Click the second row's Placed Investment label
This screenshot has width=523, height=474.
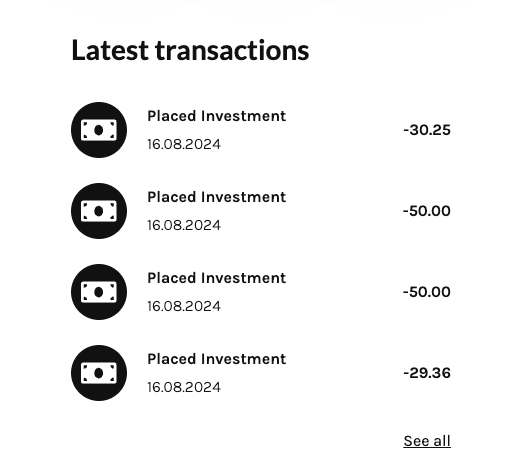[217, 197]
